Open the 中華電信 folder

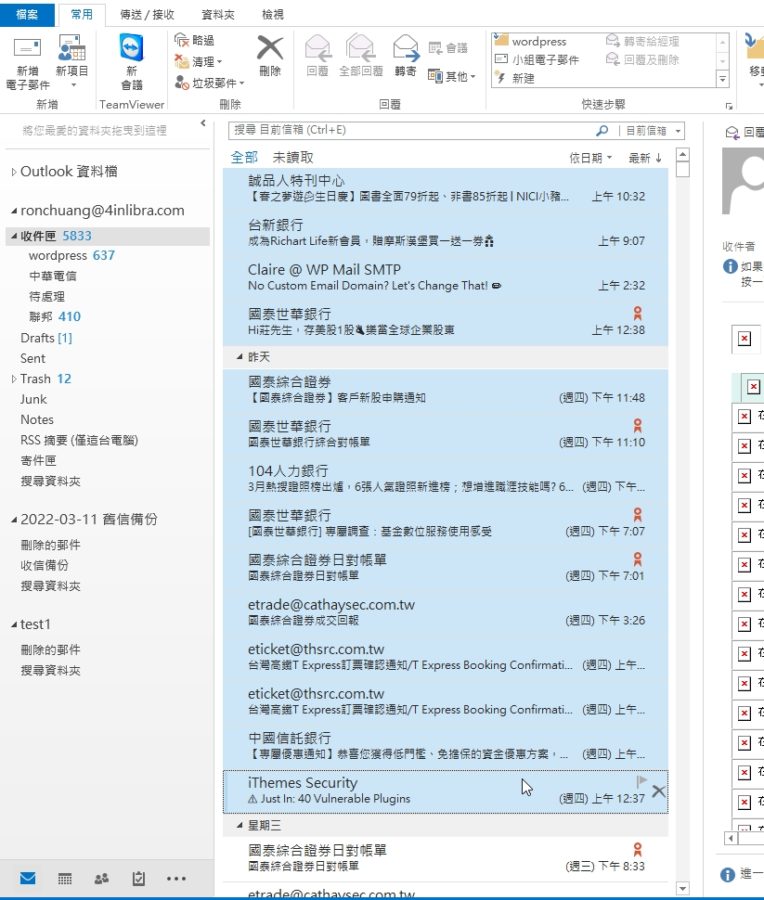(x=52, y=276)
